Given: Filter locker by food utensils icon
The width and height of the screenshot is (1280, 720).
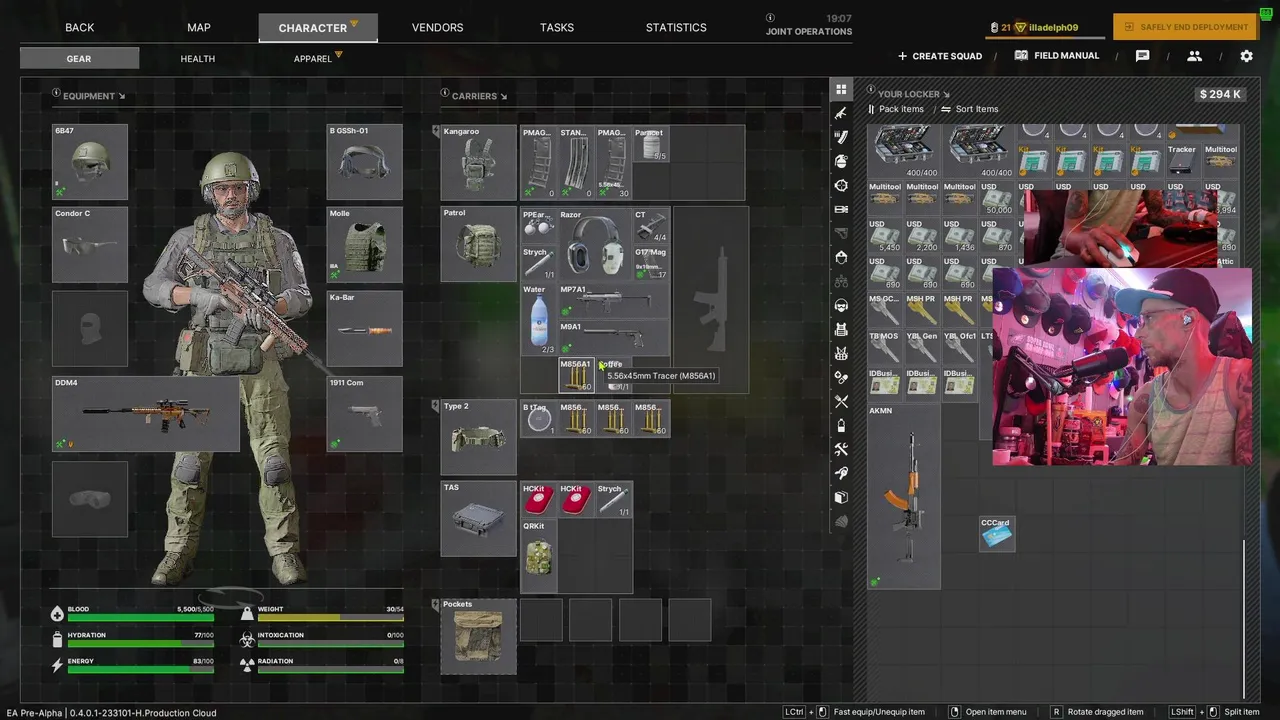Looking at the screenshot, I should point(841,401).
